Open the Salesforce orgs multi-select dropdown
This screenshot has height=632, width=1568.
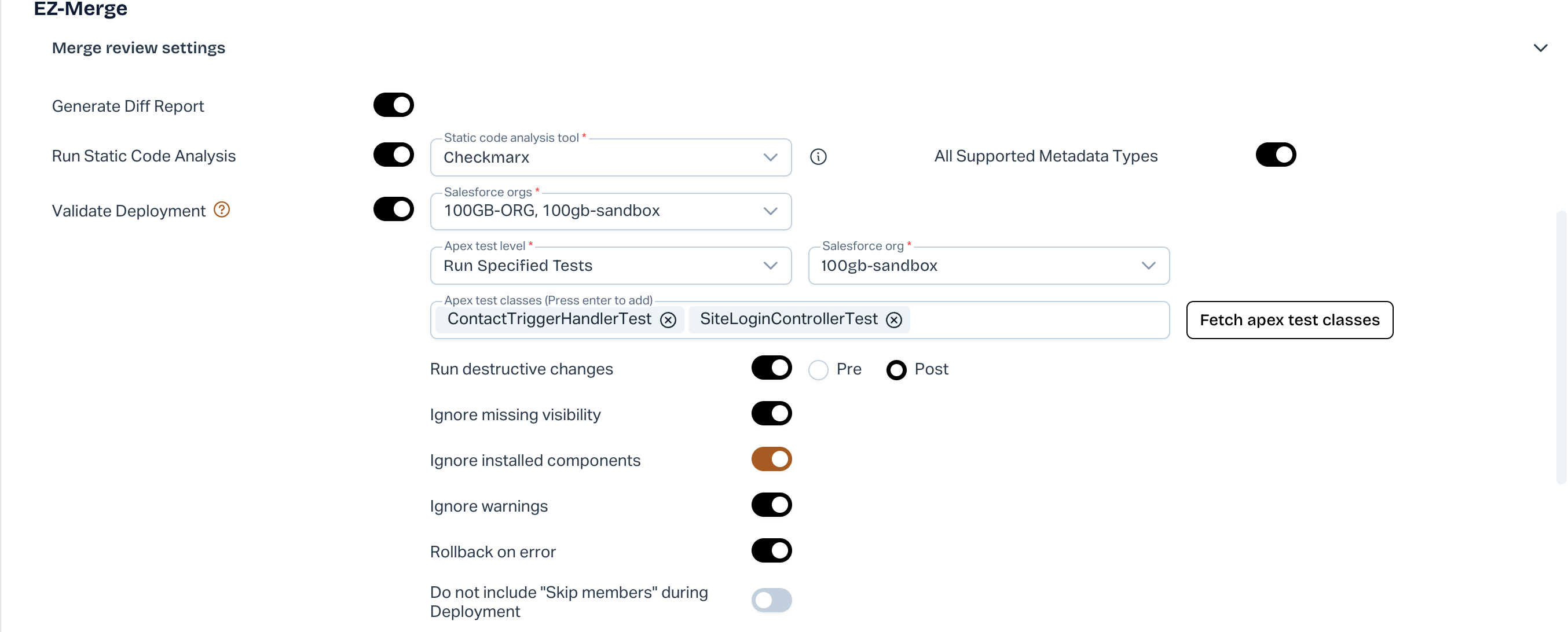tap(610, 211)
